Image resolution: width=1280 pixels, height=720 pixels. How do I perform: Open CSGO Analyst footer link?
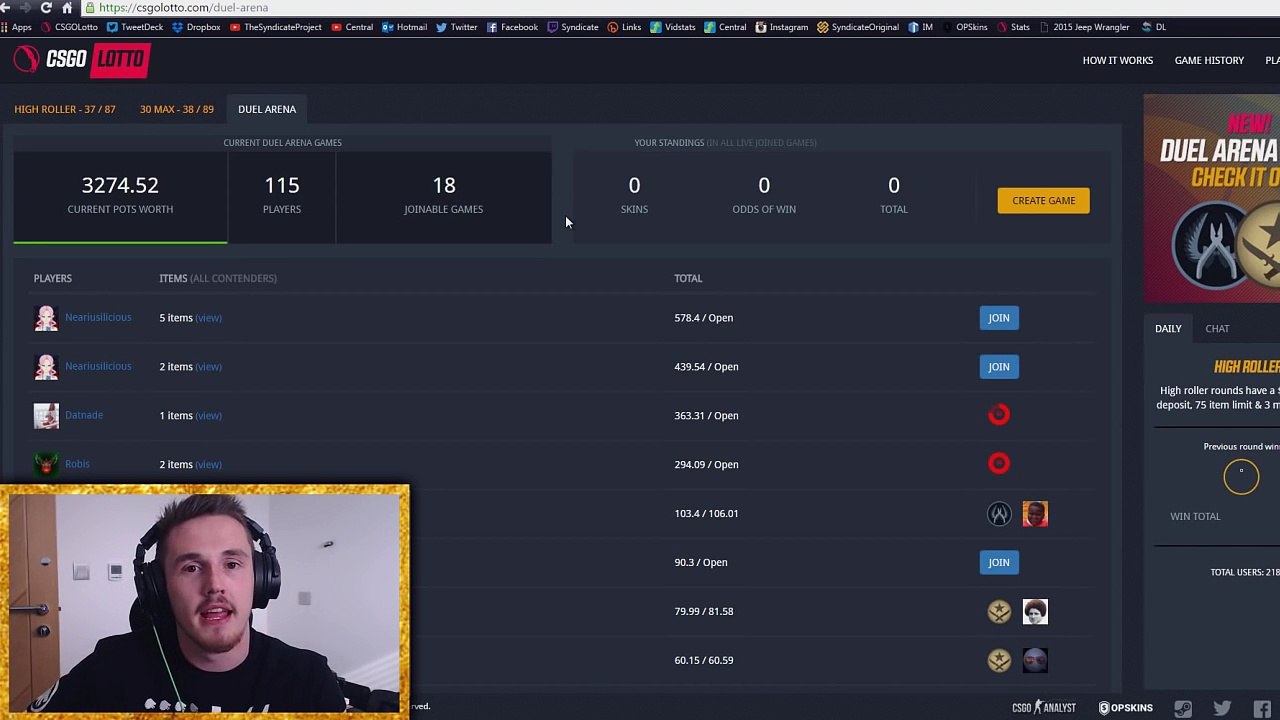1044,708
